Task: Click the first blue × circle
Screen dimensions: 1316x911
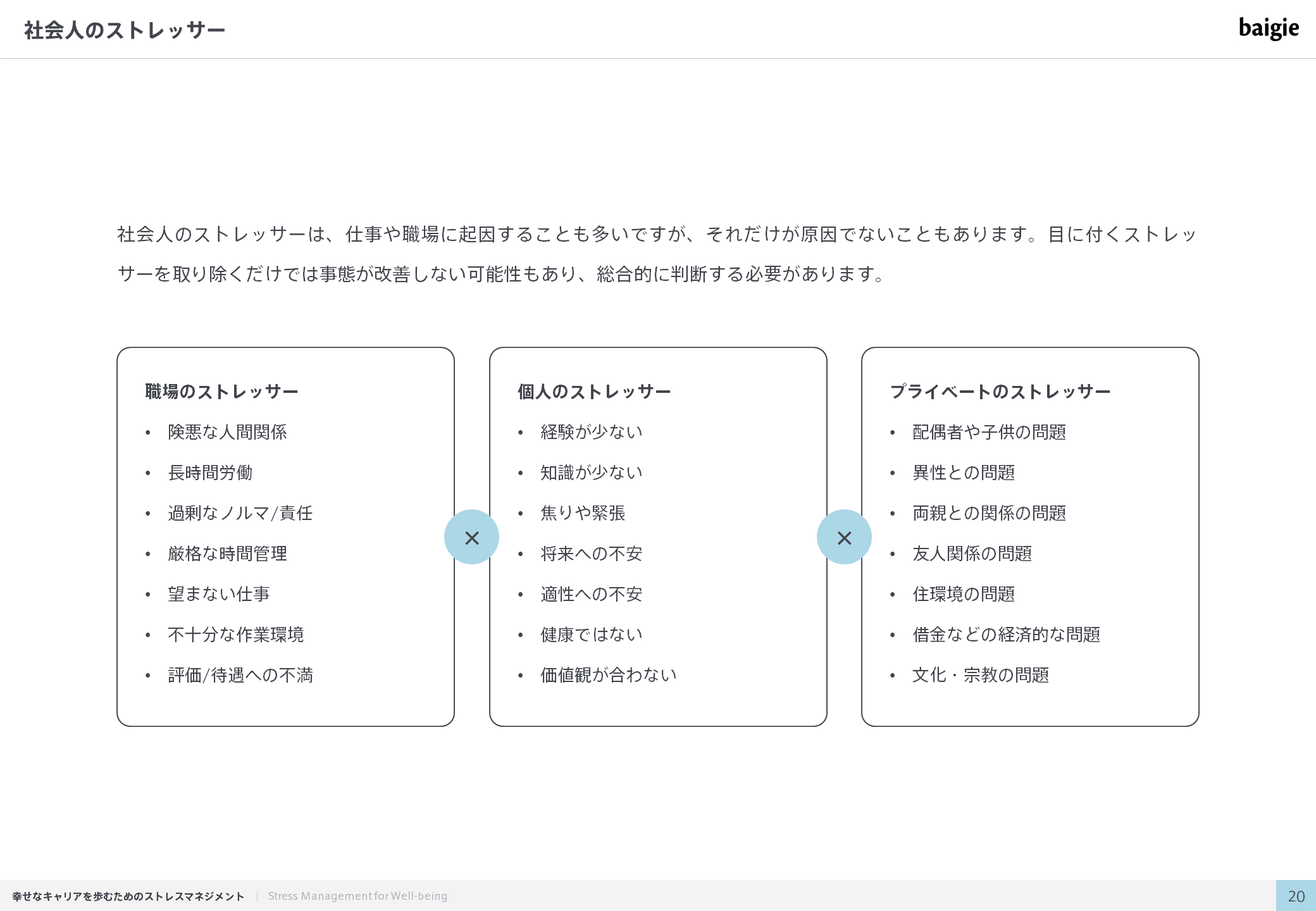Action: (471, 537)
